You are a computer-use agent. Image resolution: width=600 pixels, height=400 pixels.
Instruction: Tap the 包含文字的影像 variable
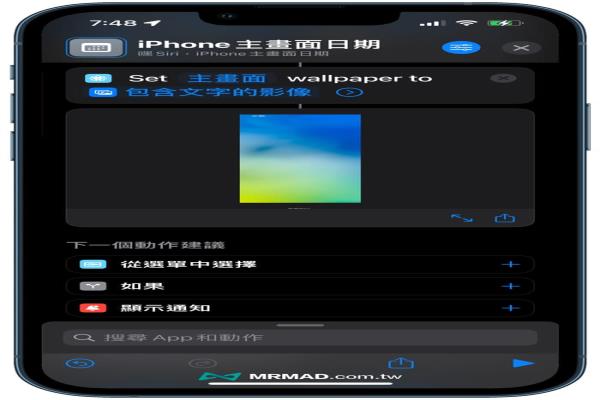218,92
